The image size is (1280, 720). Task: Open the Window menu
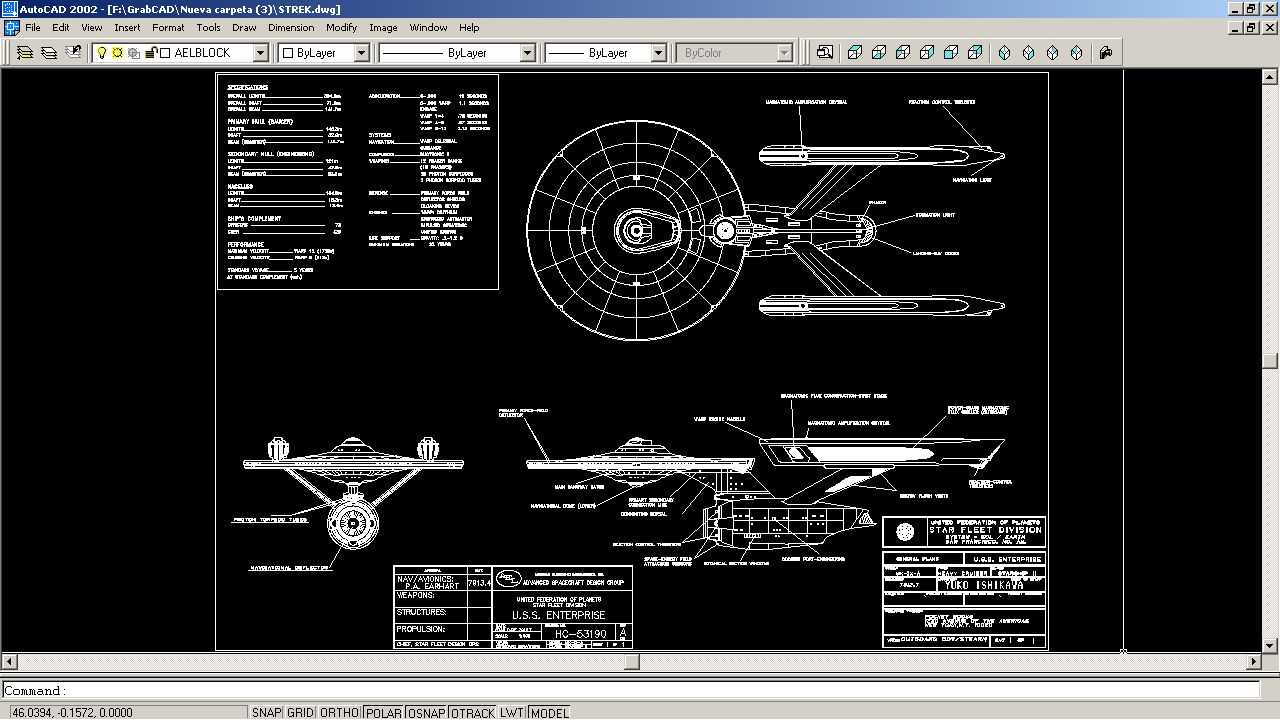click(428, 28)
